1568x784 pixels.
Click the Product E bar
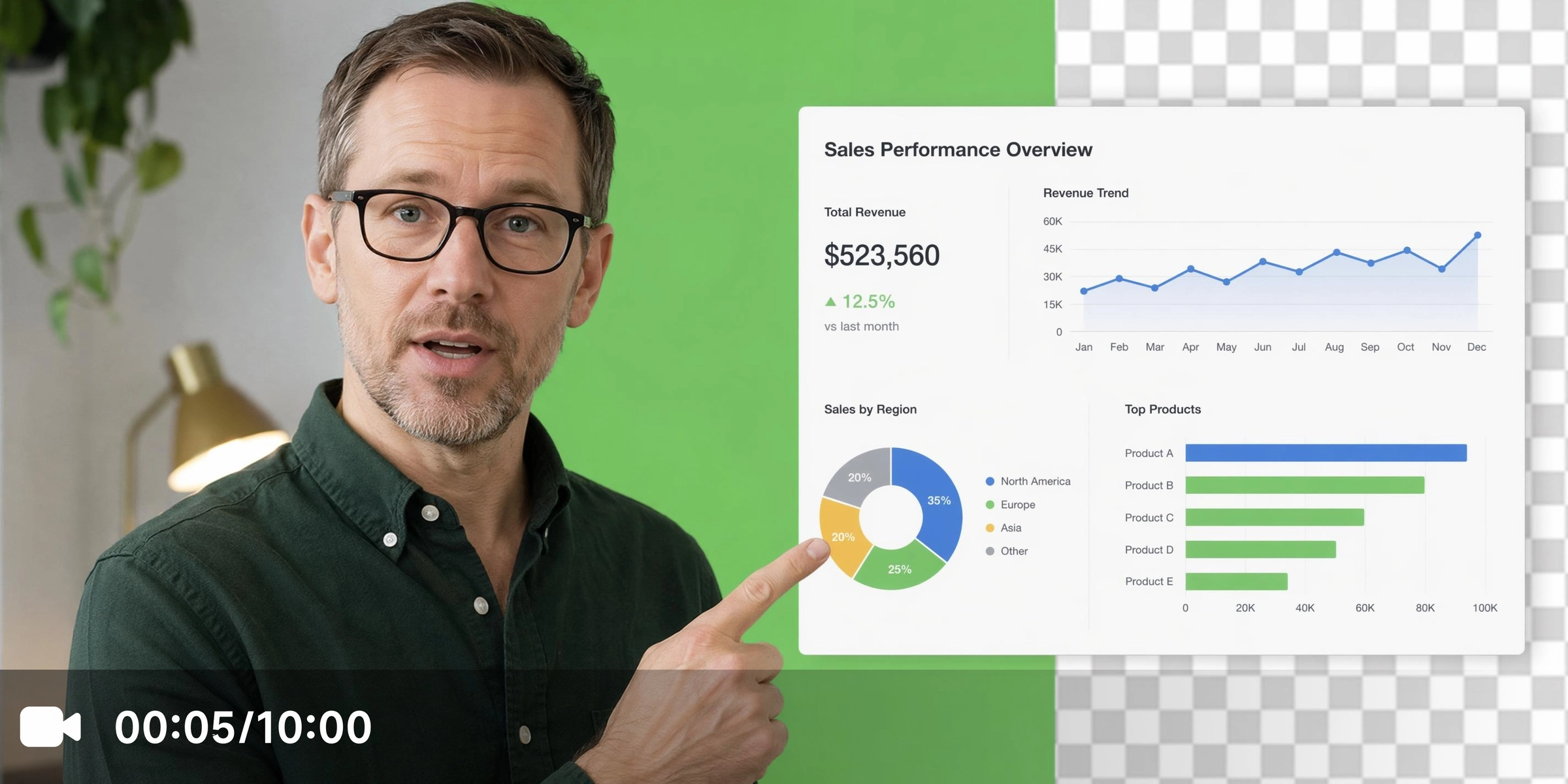[x=1236, y=581]
